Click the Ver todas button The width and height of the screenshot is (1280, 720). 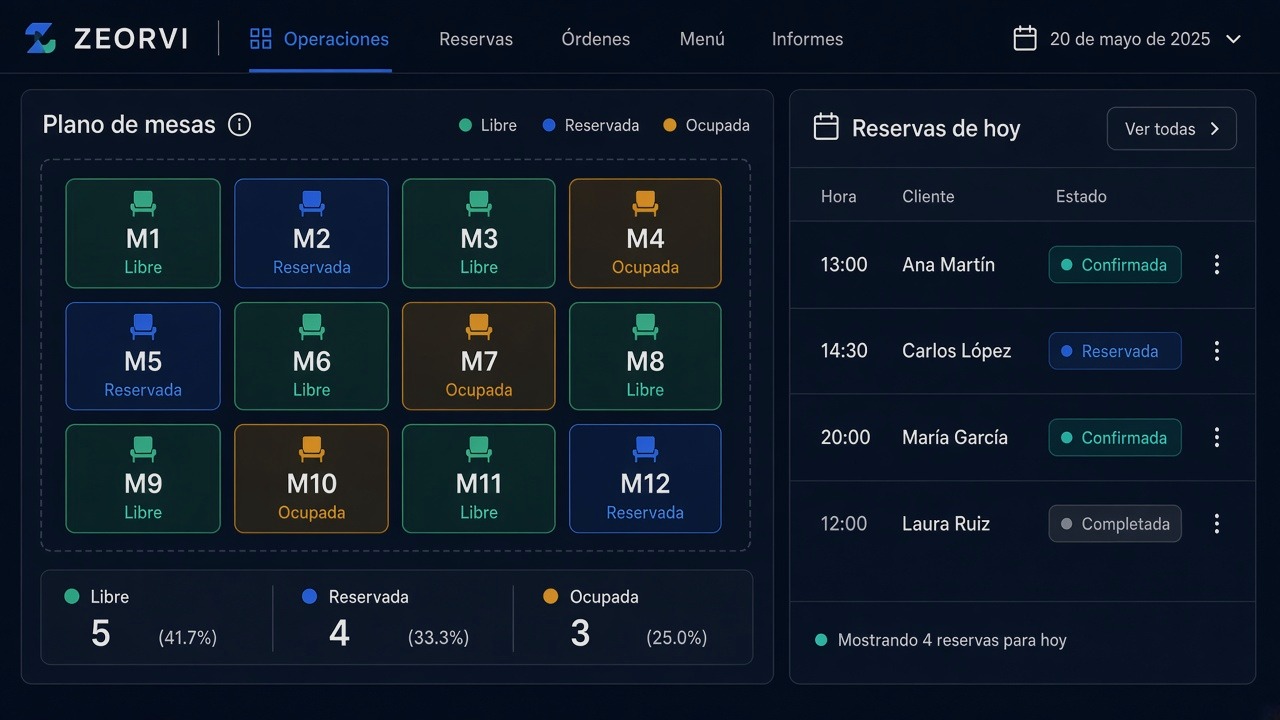coord(1172,129)
